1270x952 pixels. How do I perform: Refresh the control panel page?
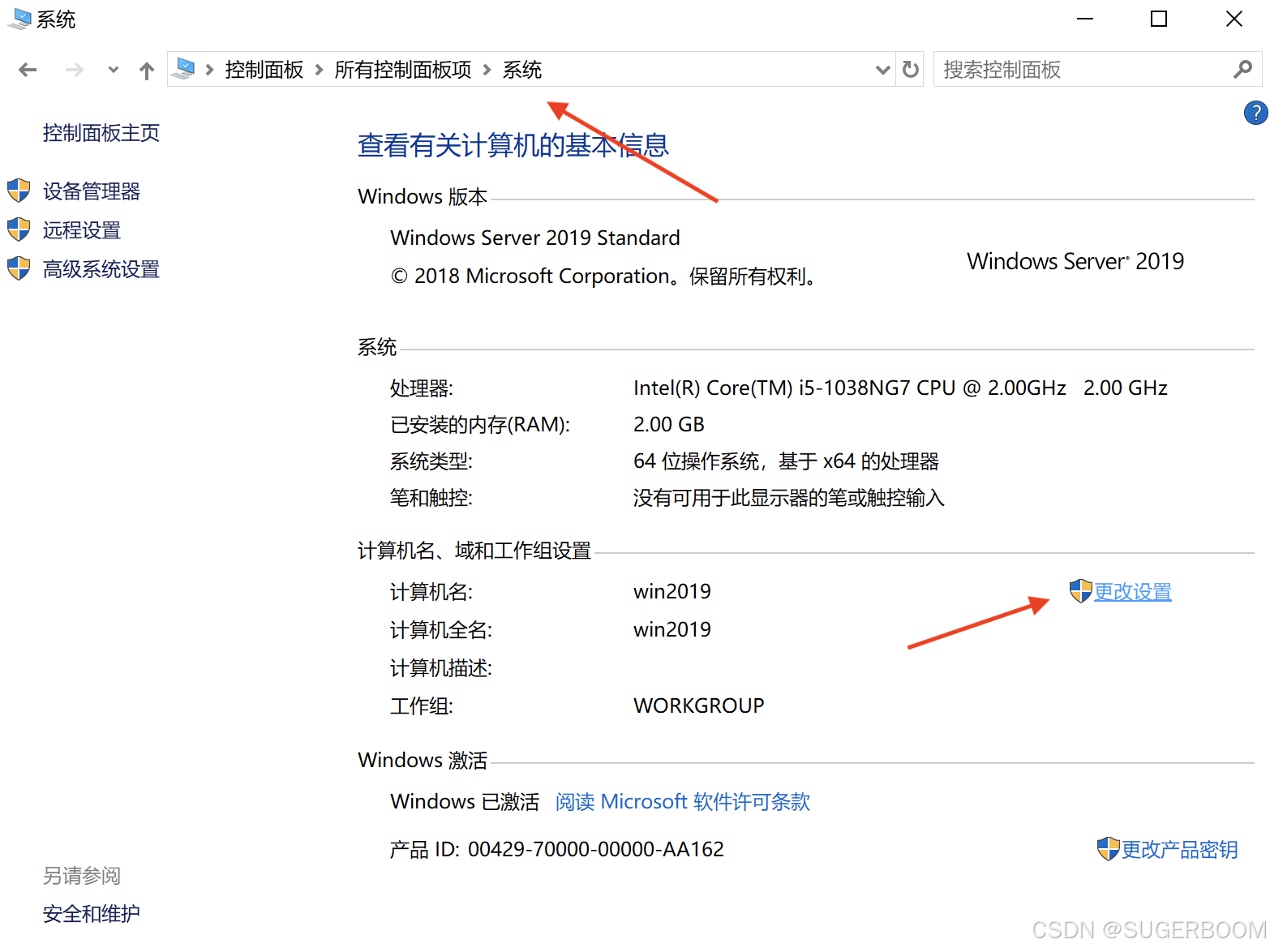click(911, 70)
